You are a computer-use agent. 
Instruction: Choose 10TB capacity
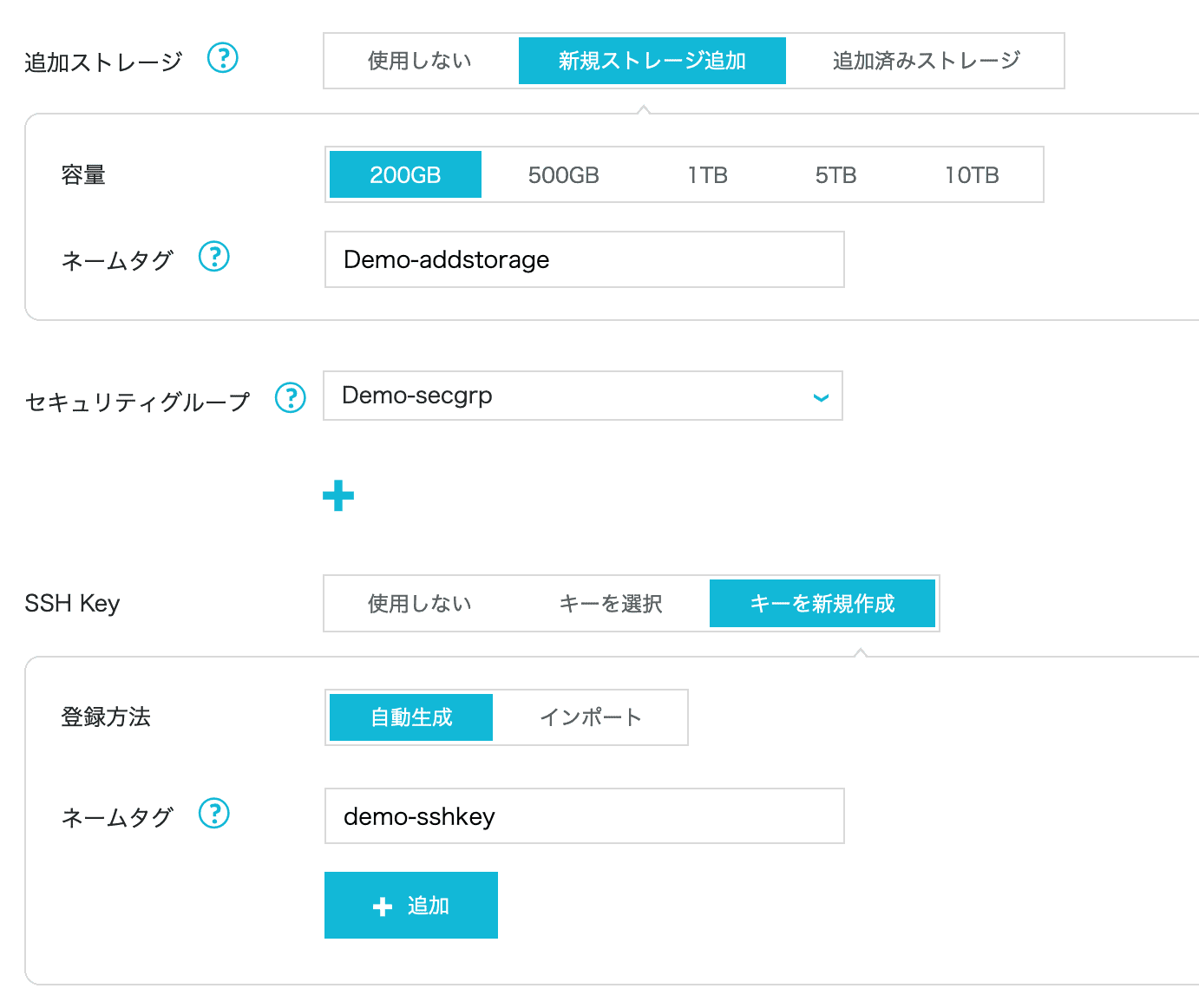972,174
